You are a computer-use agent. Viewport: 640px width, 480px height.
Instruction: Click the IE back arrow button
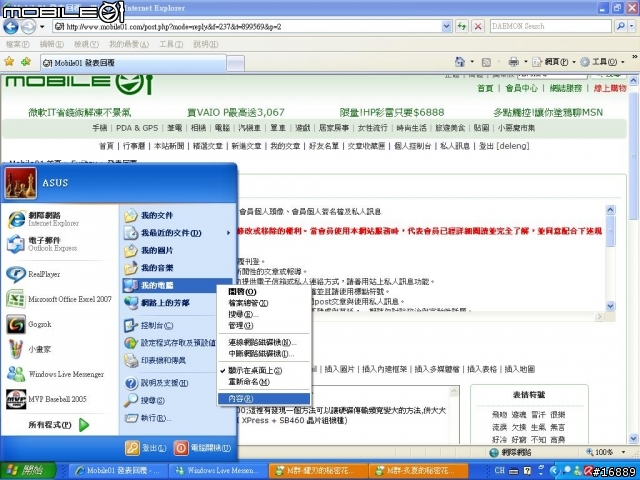point(11,27)
